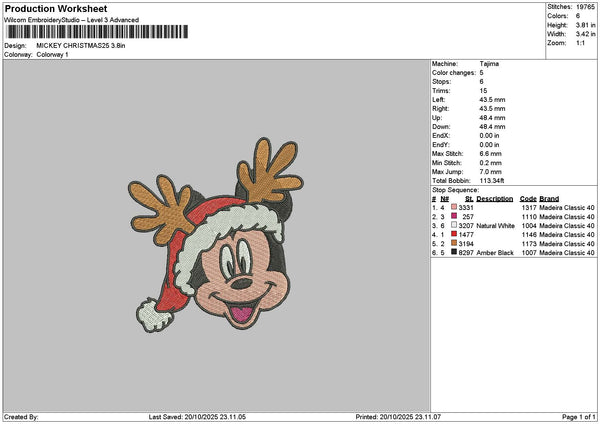
Task: Click 'Wilcom EmbroideryStudio – Level 3 Advanced' text
Action: [x=72, y=20]
